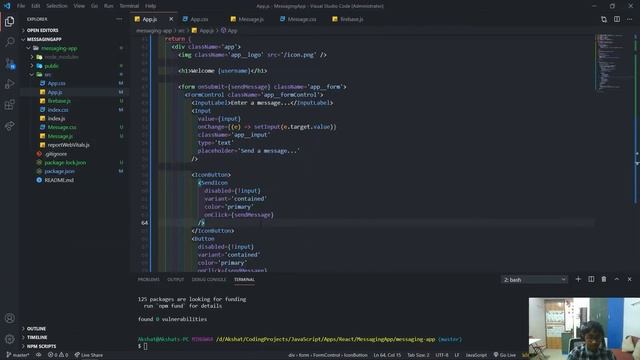Maximize the panel with up chevron
The width and height of the screenshot is (640, 360).
click(x=617, y=279)
